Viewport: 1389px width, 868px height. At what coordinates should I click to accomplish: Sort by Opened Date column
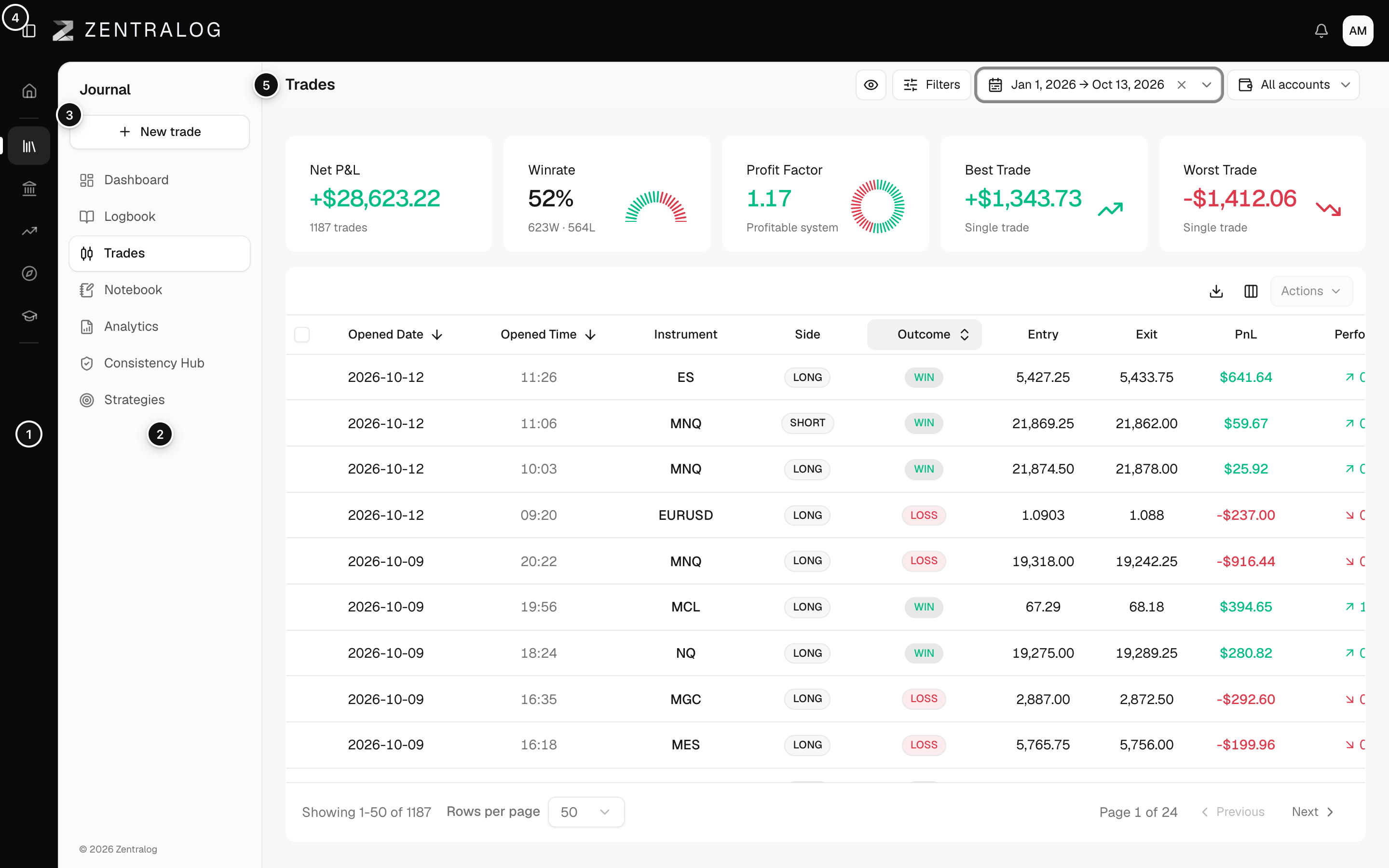(x=395, y=335)
